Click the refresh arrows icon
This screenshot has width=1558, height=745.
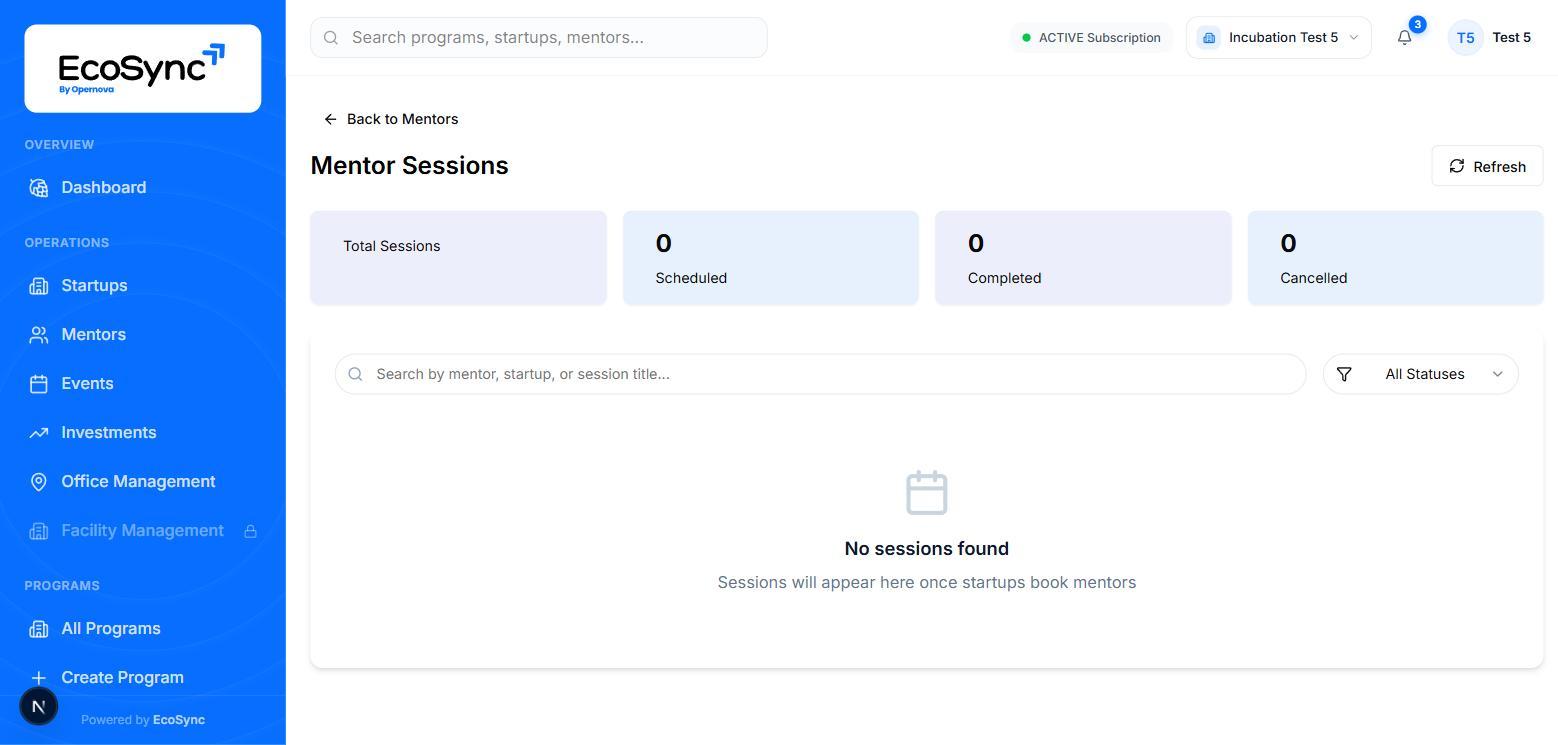coord(1457,166)
